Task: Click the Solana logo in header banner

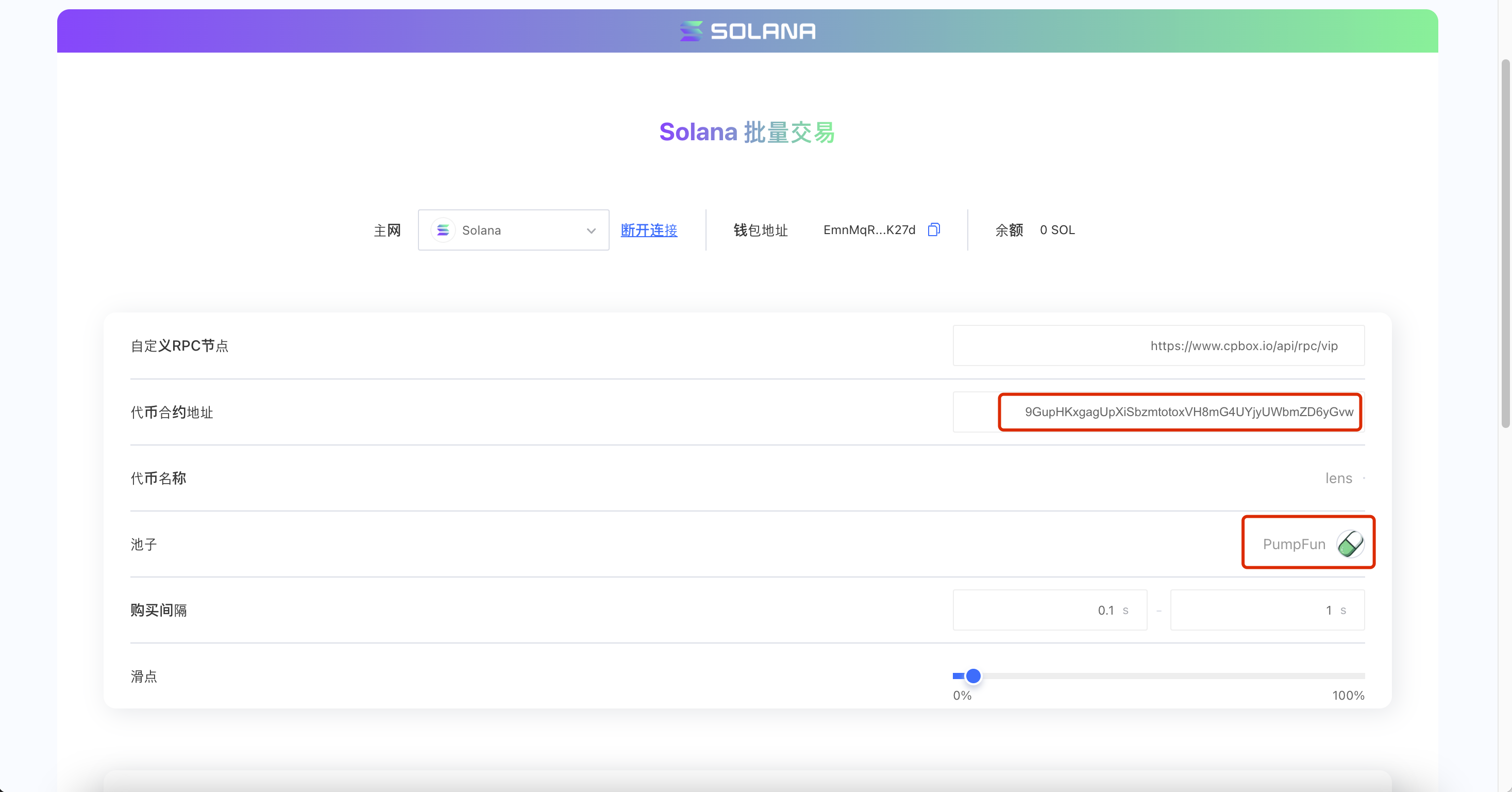Action: pos(747,31)
